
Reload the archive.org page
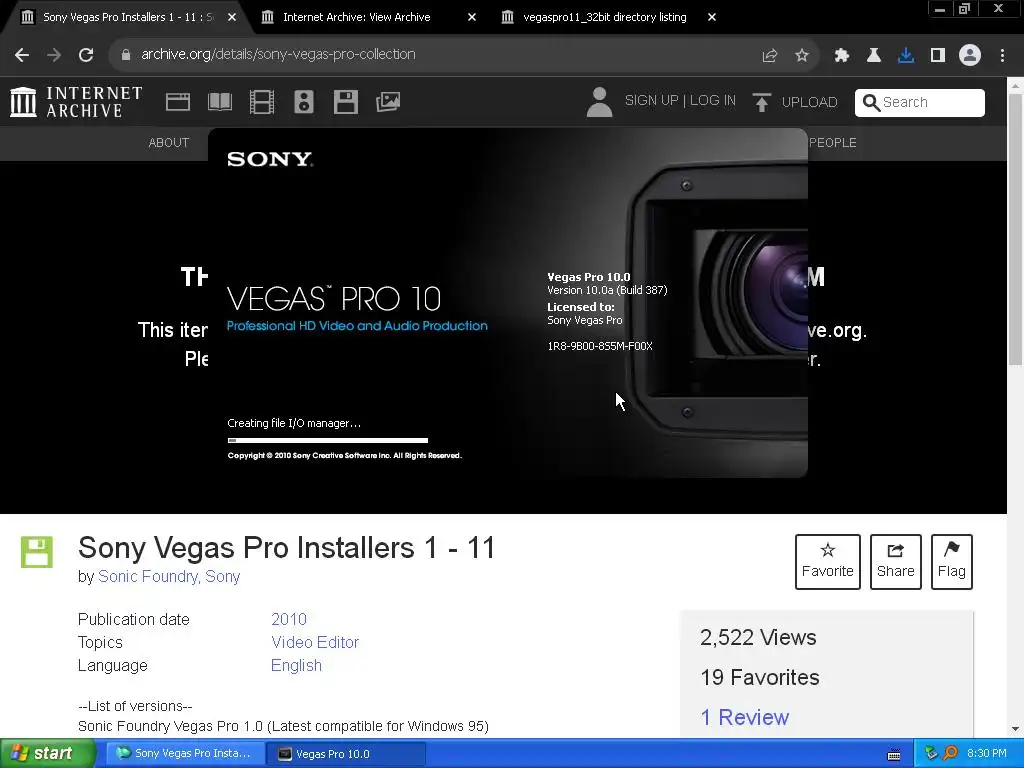pos(86,55)
